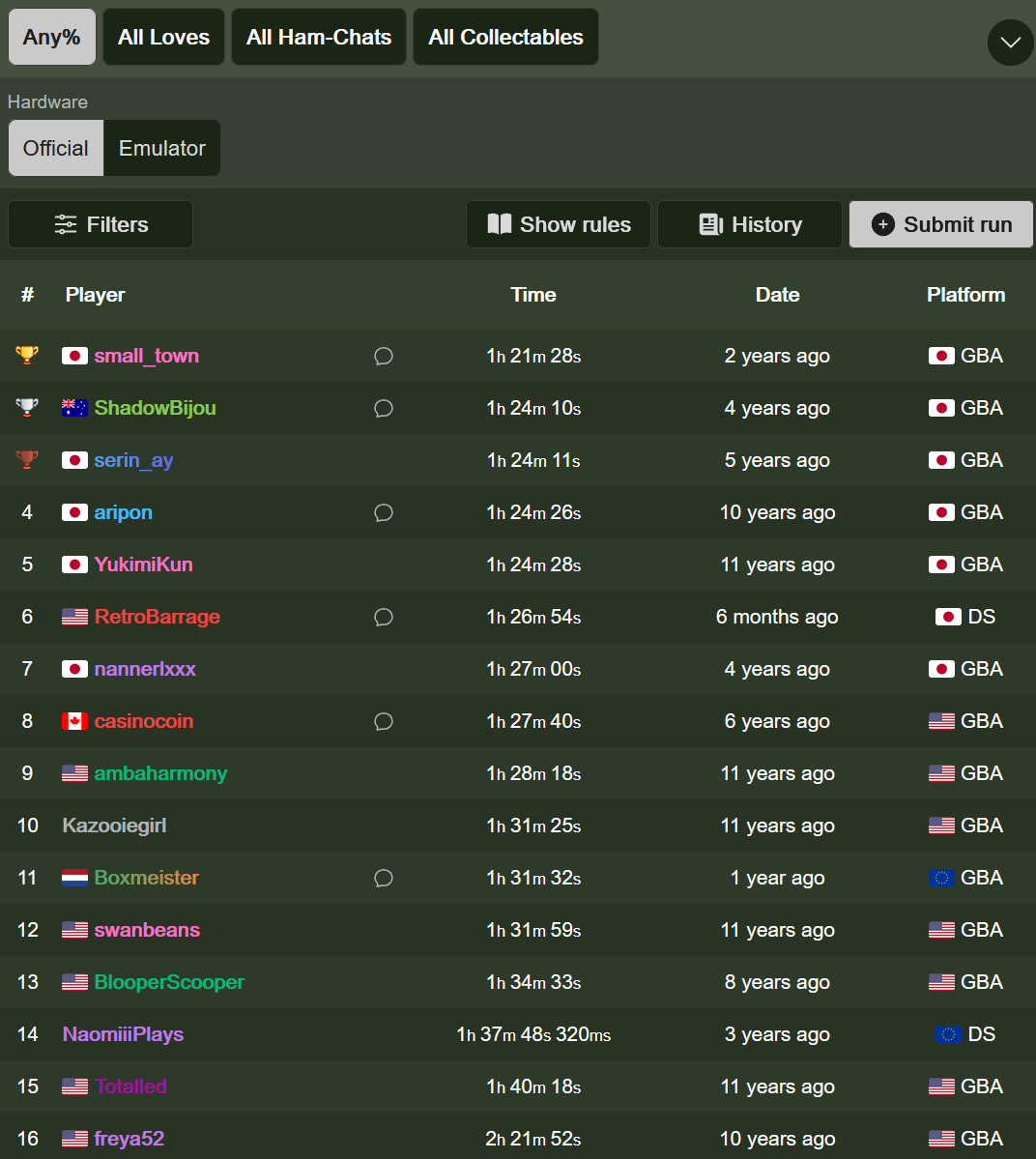Click the Submit run button
Screen dimensions: 1036x1159
click(940, 224)
